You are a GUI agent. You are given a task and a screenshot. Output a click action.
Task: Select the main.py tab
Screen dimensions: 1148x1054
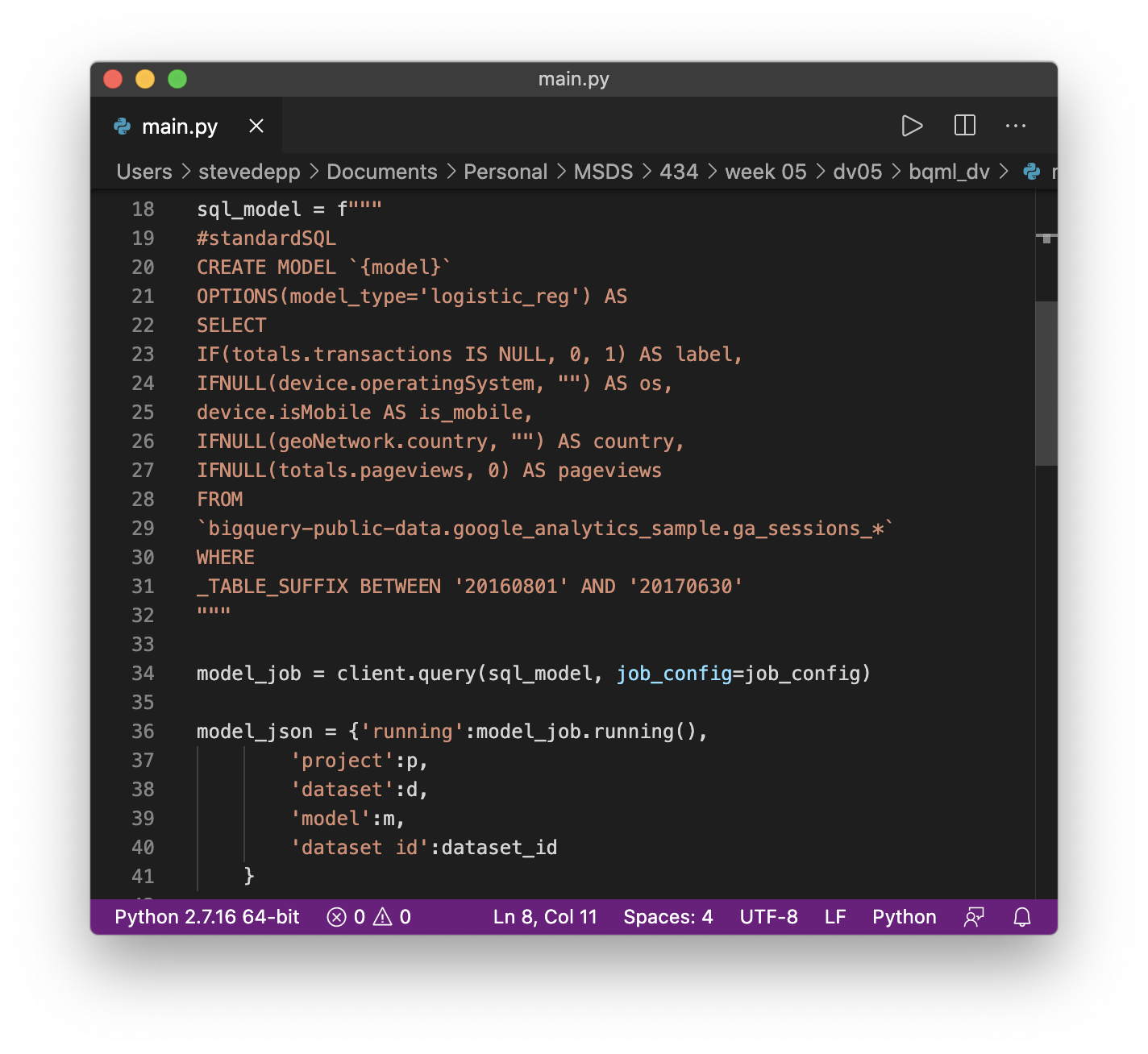[186, 126]
